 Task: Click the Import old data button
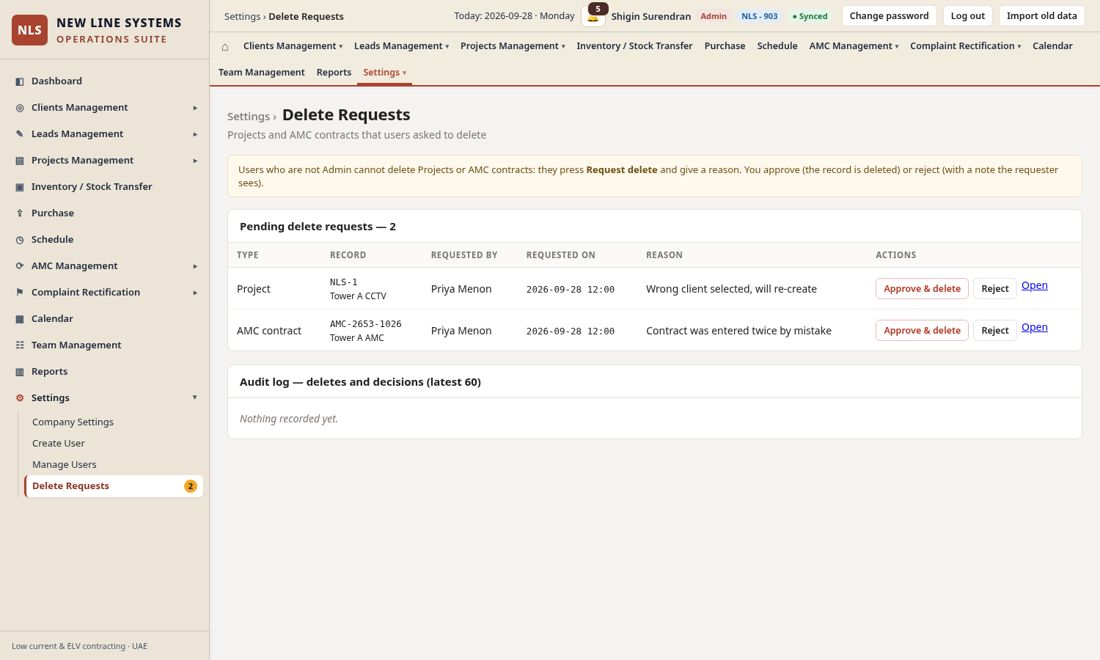pos(1041,15)
